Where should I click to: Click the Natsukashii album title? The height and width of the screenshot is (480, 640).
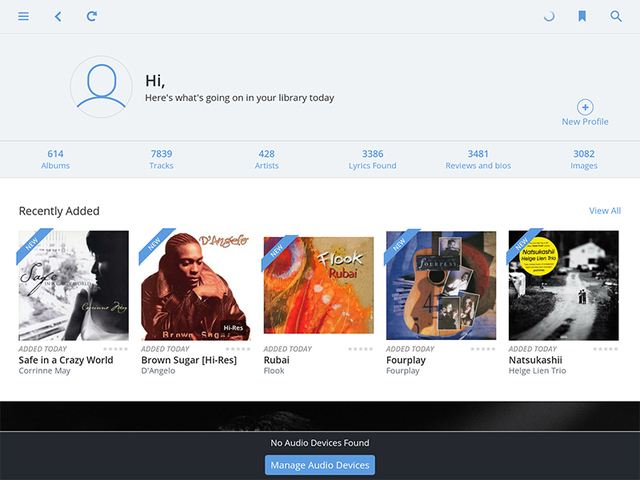pos(535,360)
